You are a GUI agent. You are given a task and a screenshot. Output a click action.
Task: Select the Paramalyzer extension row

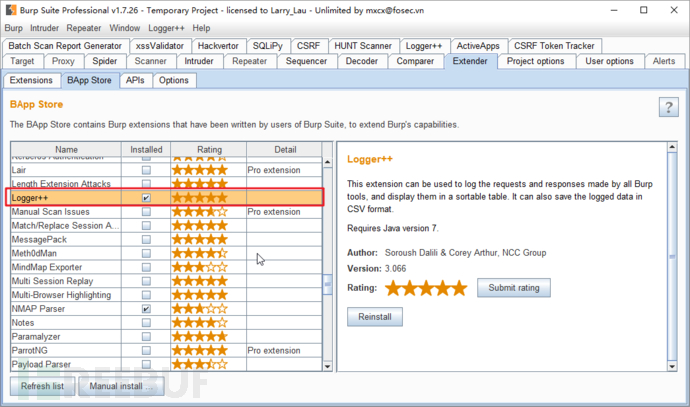167,337
